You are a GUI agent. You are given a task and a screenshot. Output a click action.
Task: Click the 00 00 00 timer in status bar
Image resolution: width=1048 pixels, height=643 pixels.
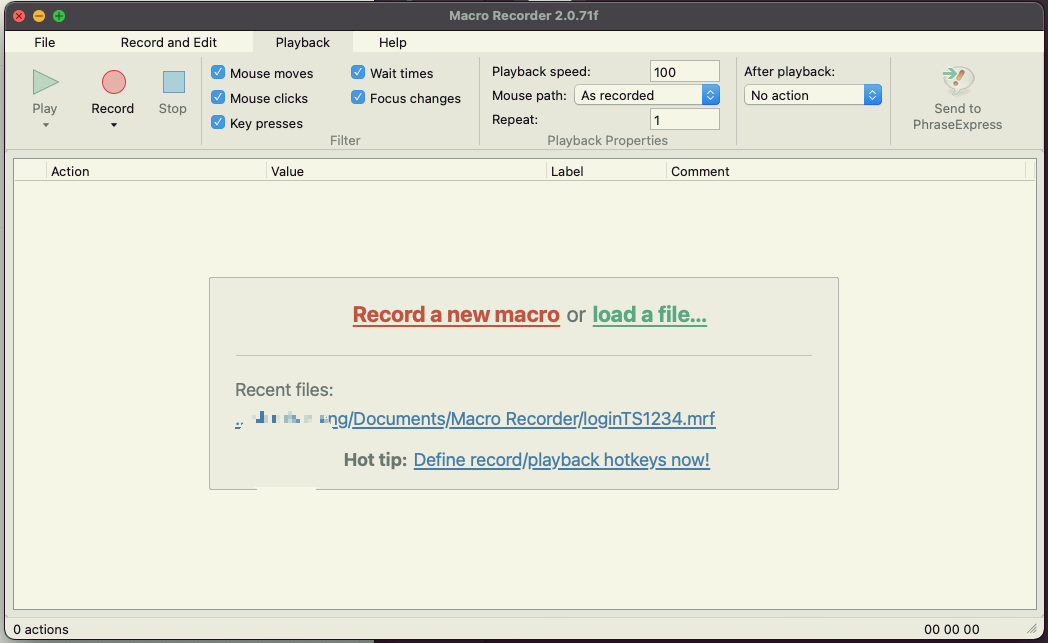tap(952, 629)
